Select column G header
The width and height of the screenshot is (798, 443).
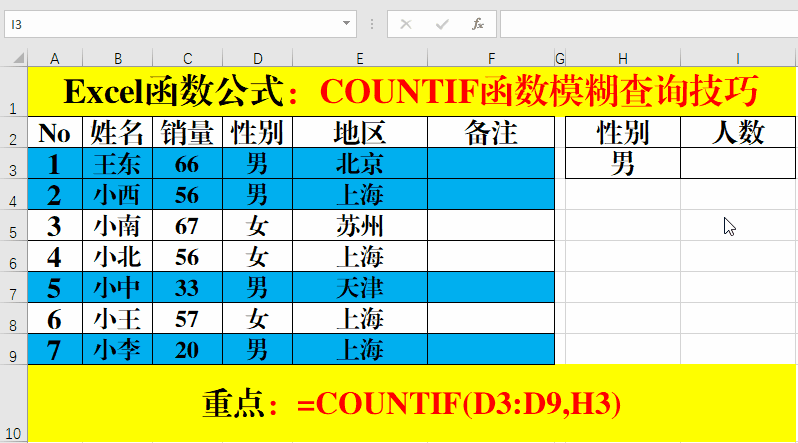(x=560, y=59)
